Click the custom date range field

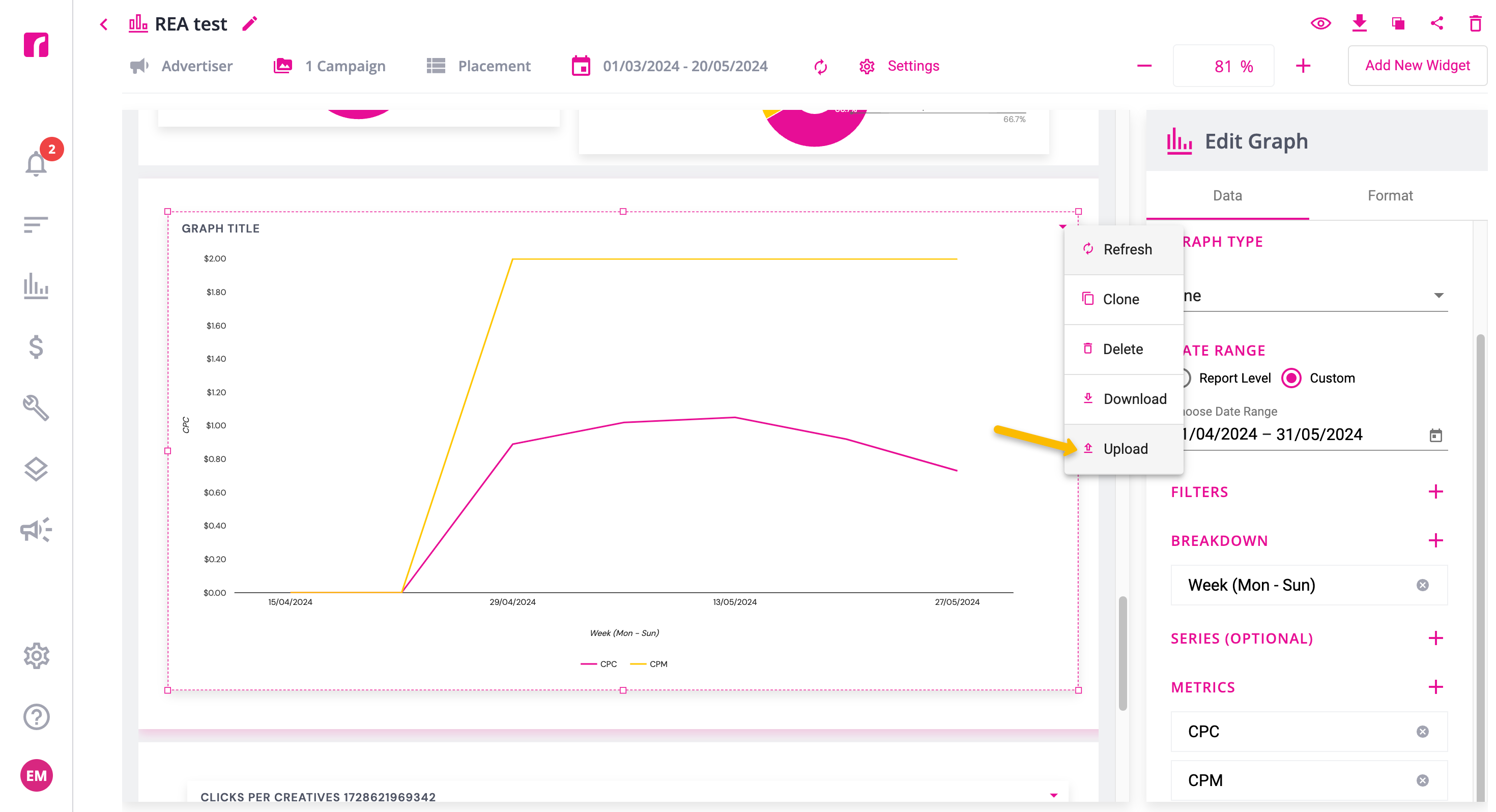pos(1315,435)
